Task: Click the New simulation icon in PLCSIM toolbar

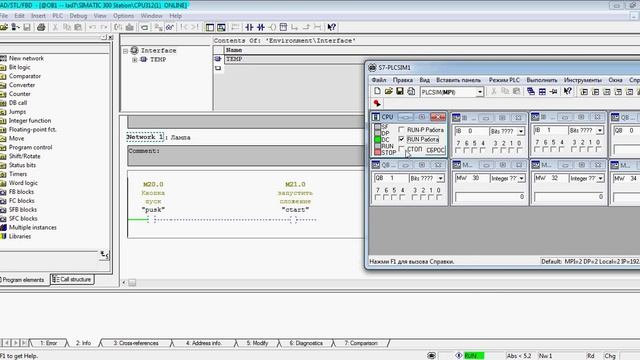Action: point(377,91)
